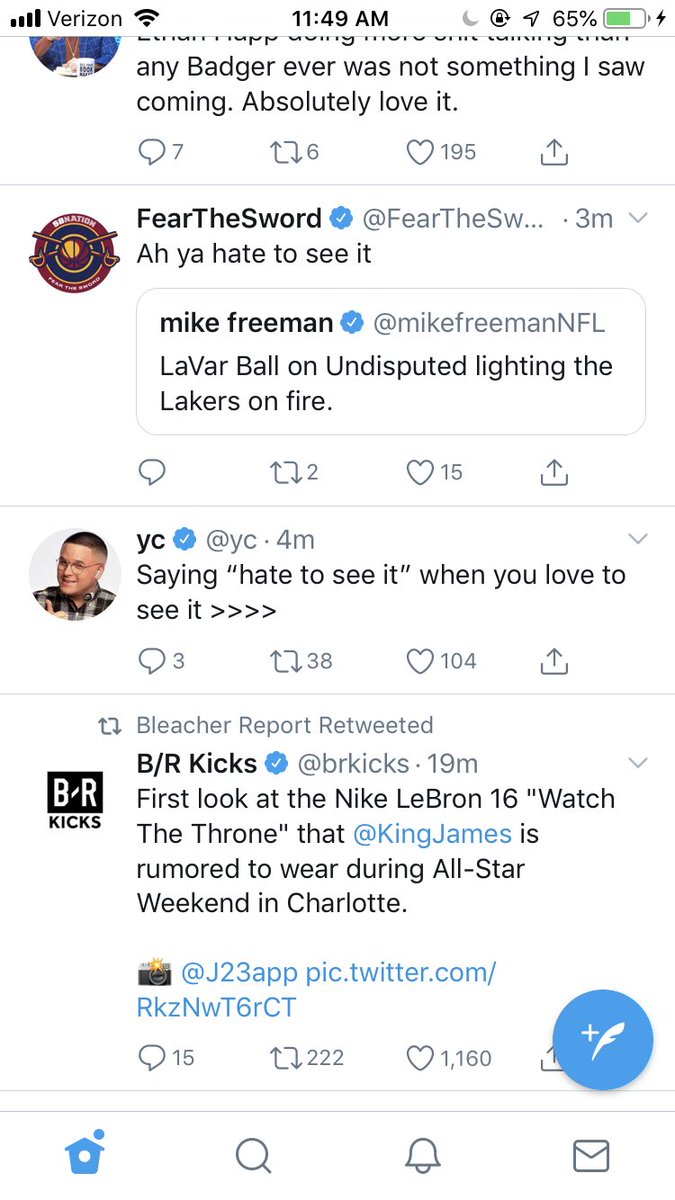
Task: View the B/R Kicks profile picture
Action: (x=75, y=798)
